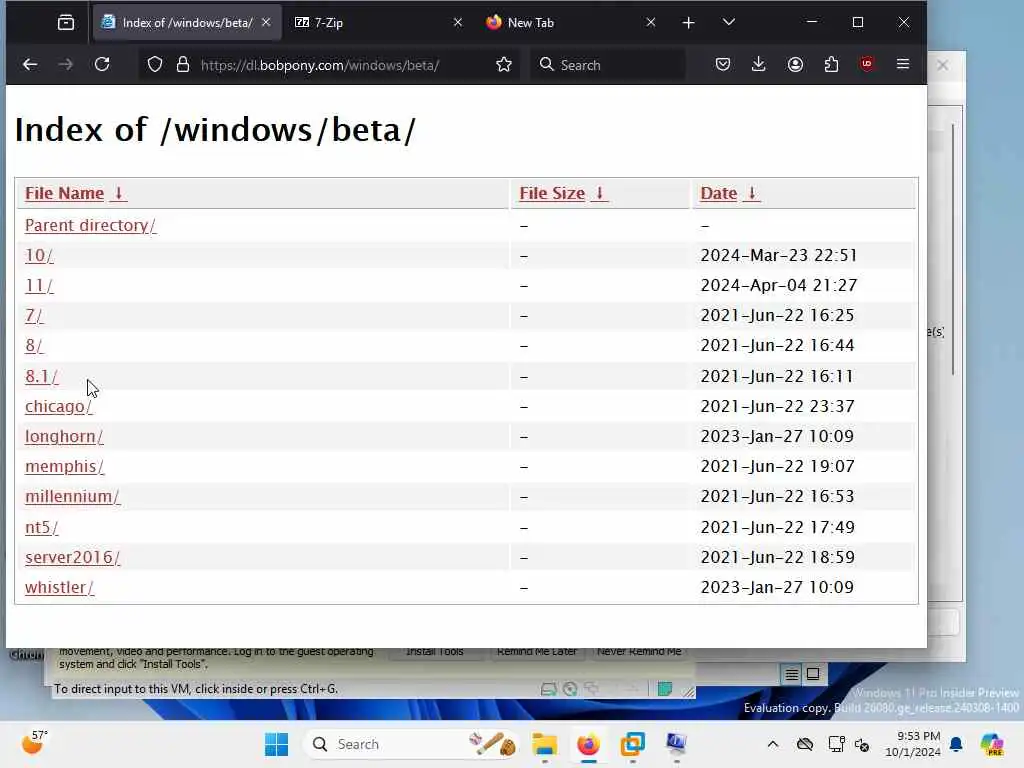Open the chicago/ folder
Viewport: 1024px width, 768px height.
coord(58,406)
